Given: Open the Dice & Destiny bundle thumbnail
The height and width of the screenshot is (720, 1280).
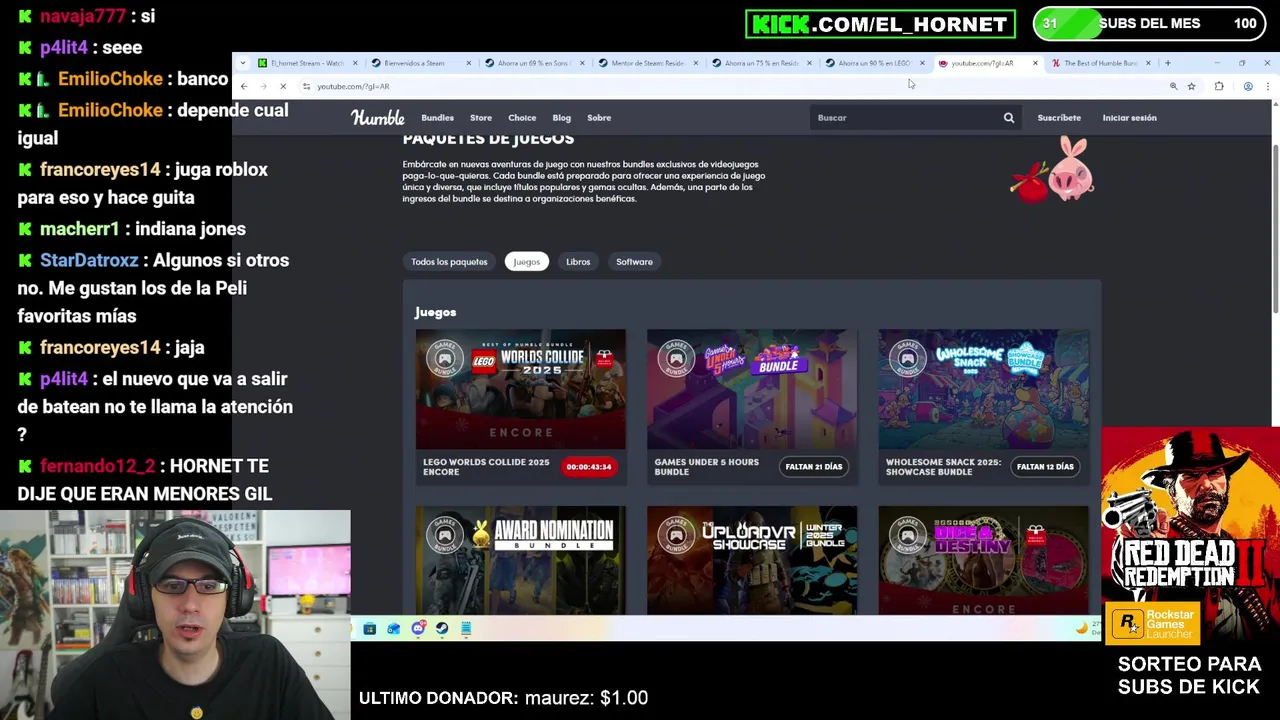Looking at the screenshot, I should (x=984, y=560).
